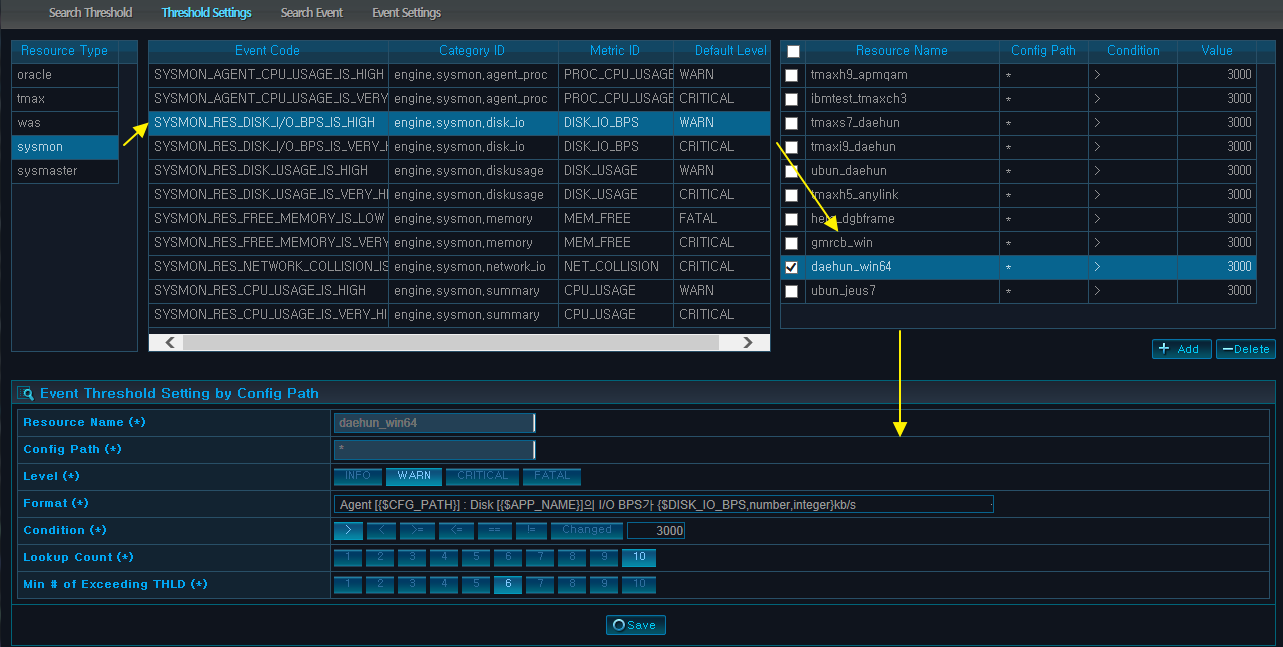Select oracle resource type
1283x647 pixels.
coord(65,75)
